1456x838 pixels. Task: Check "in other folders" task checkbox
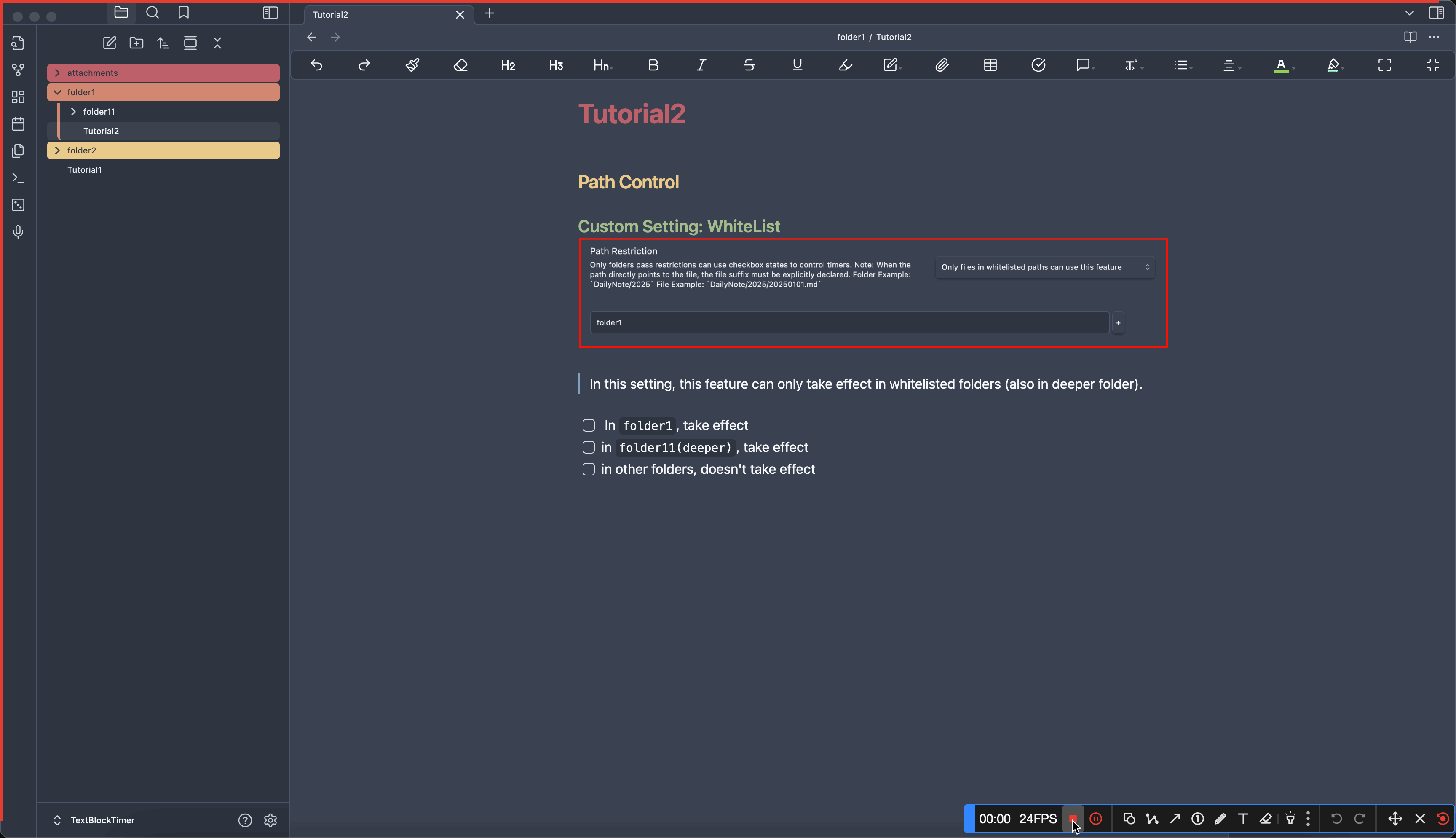click(x=588, y=469)
